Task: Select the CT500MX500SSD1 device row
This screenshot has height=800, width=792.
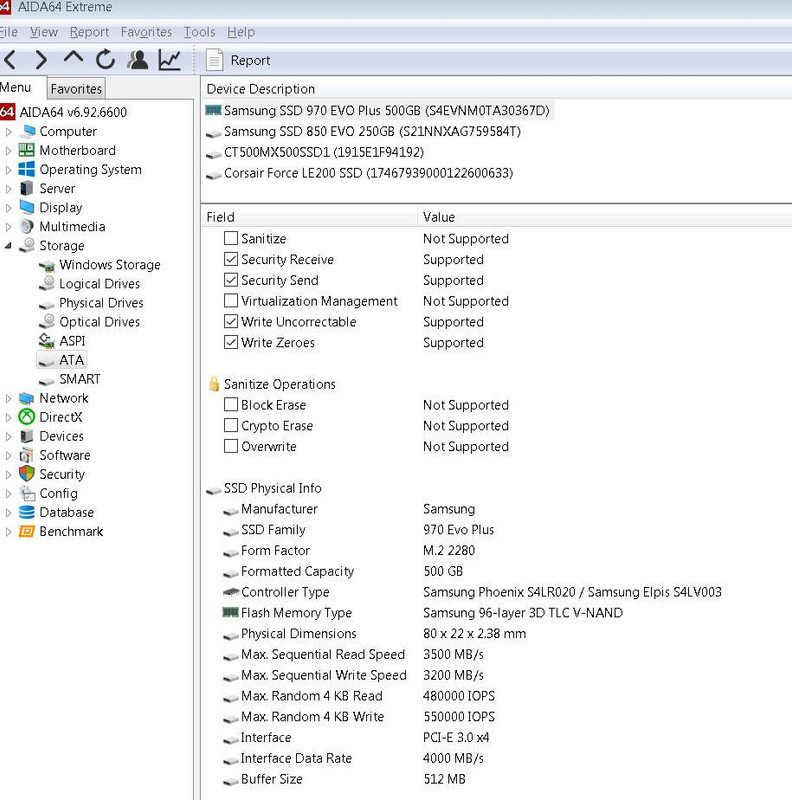Action: point(324,153)
